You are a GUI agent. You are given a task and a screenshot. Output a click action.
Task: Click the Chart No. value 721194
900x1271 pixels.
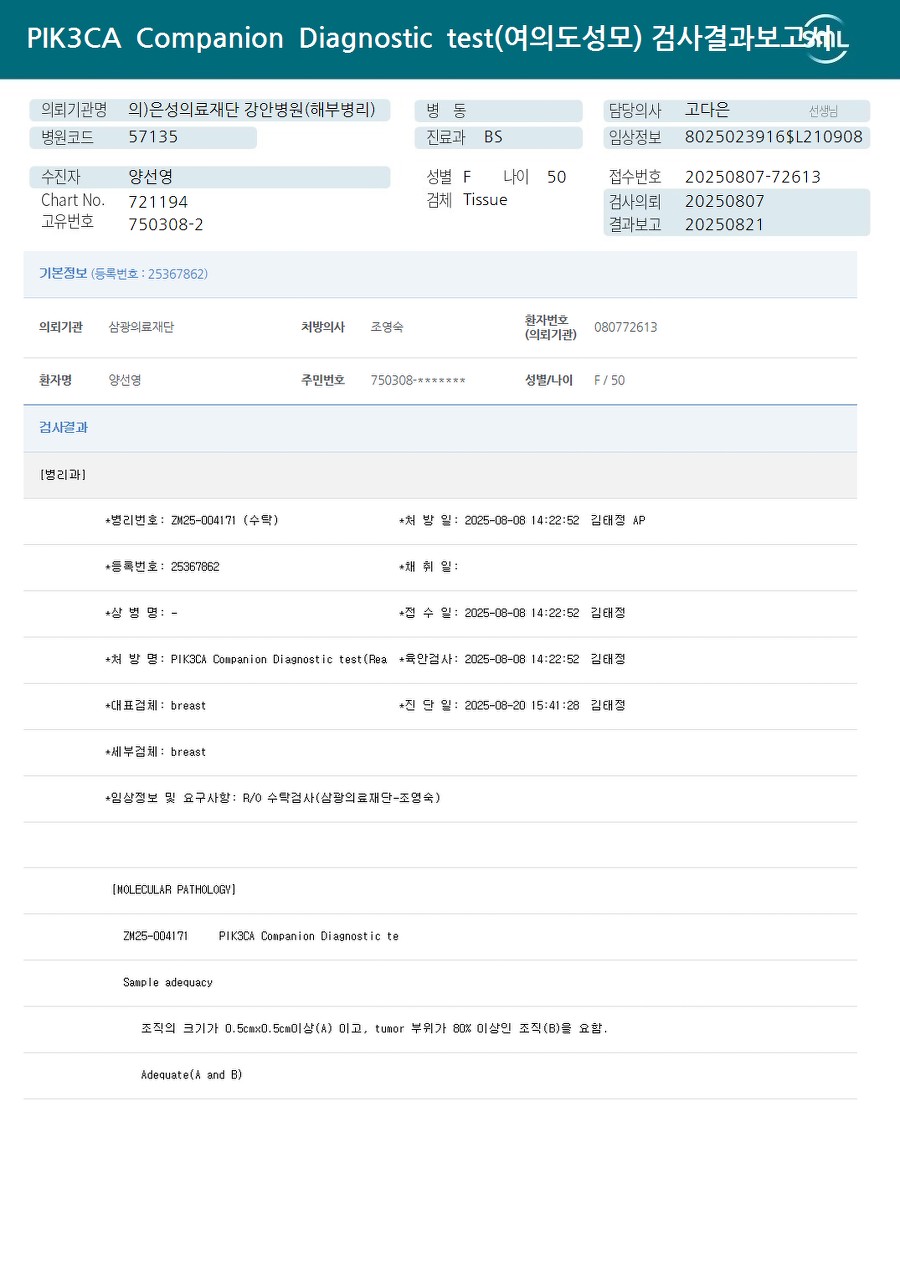(x=158, y=201)
